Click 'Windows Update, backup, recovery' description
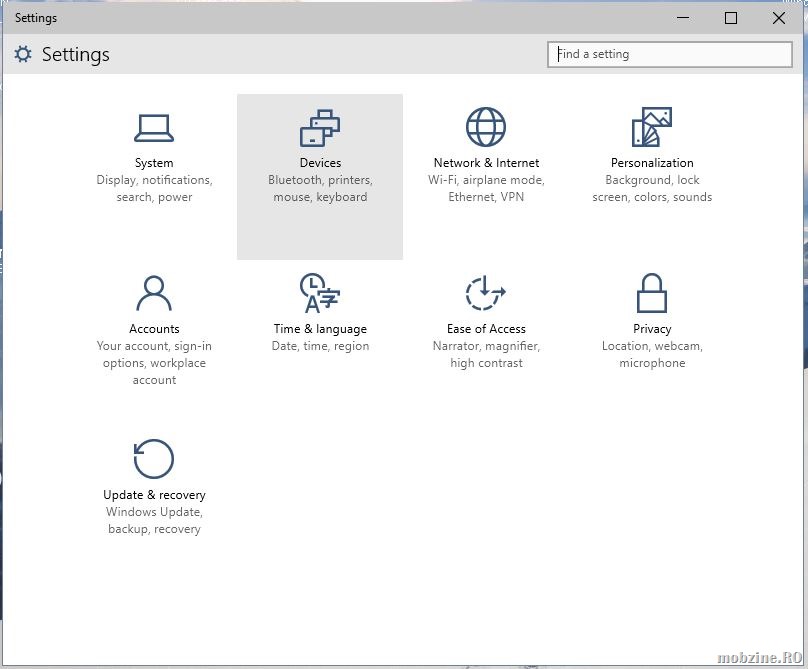Viewport: 808px width, 669px height. click(154, 521)
